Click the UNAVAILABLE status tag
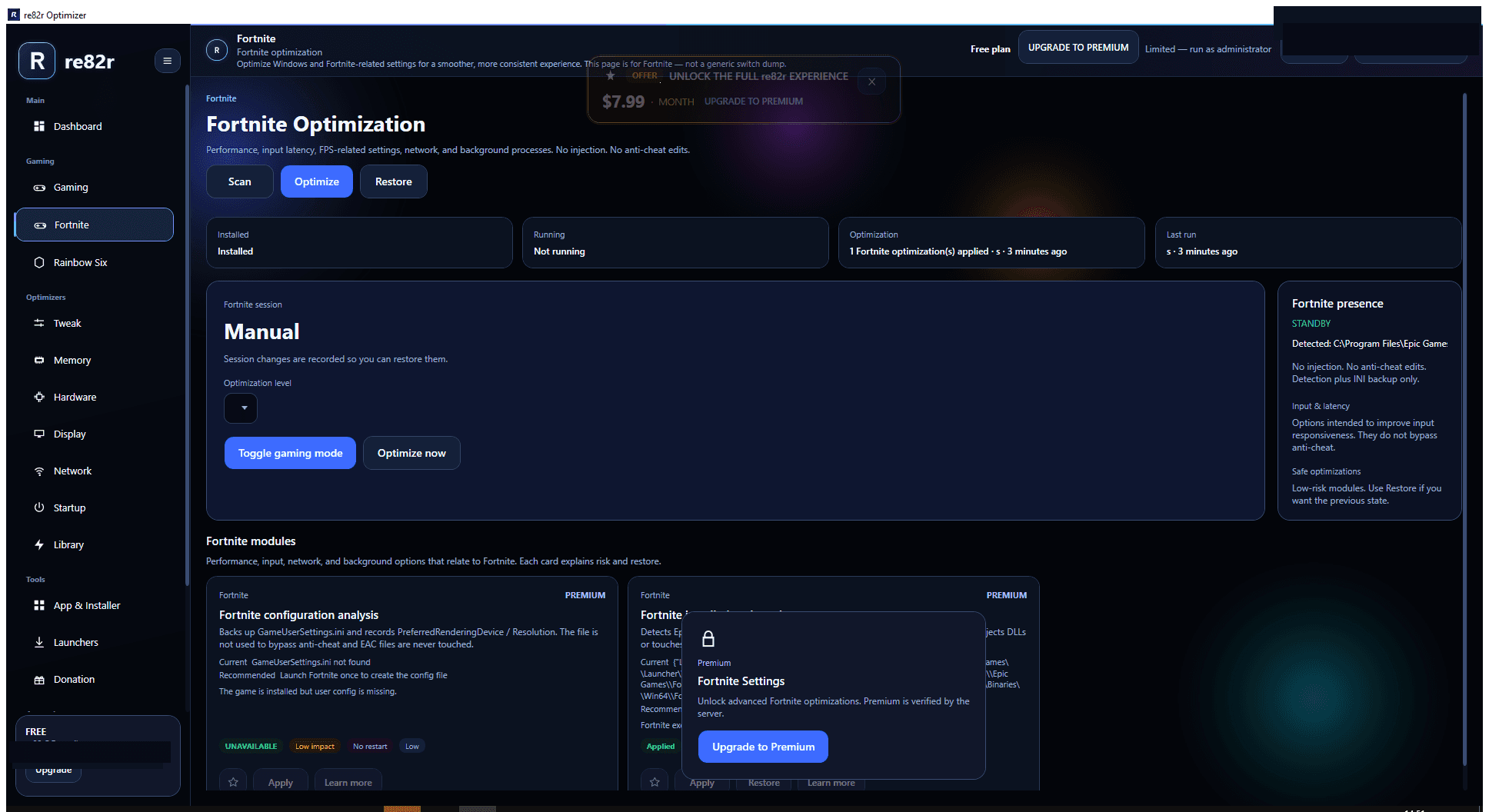 (x=251, y=746)
